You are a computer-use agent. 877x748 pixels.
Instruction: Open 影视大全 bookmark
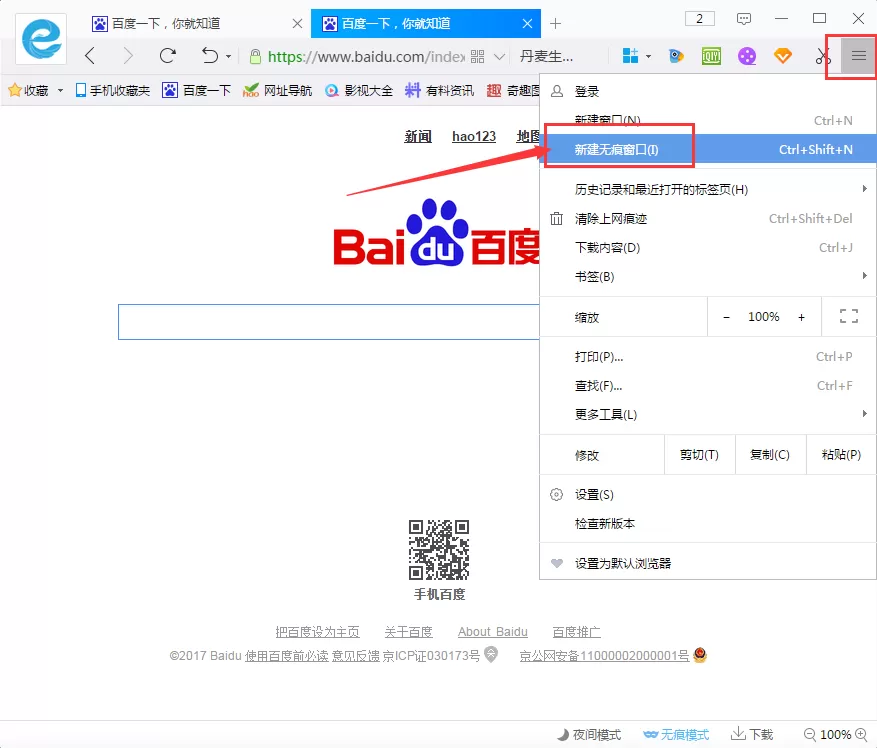click(359, 90)
